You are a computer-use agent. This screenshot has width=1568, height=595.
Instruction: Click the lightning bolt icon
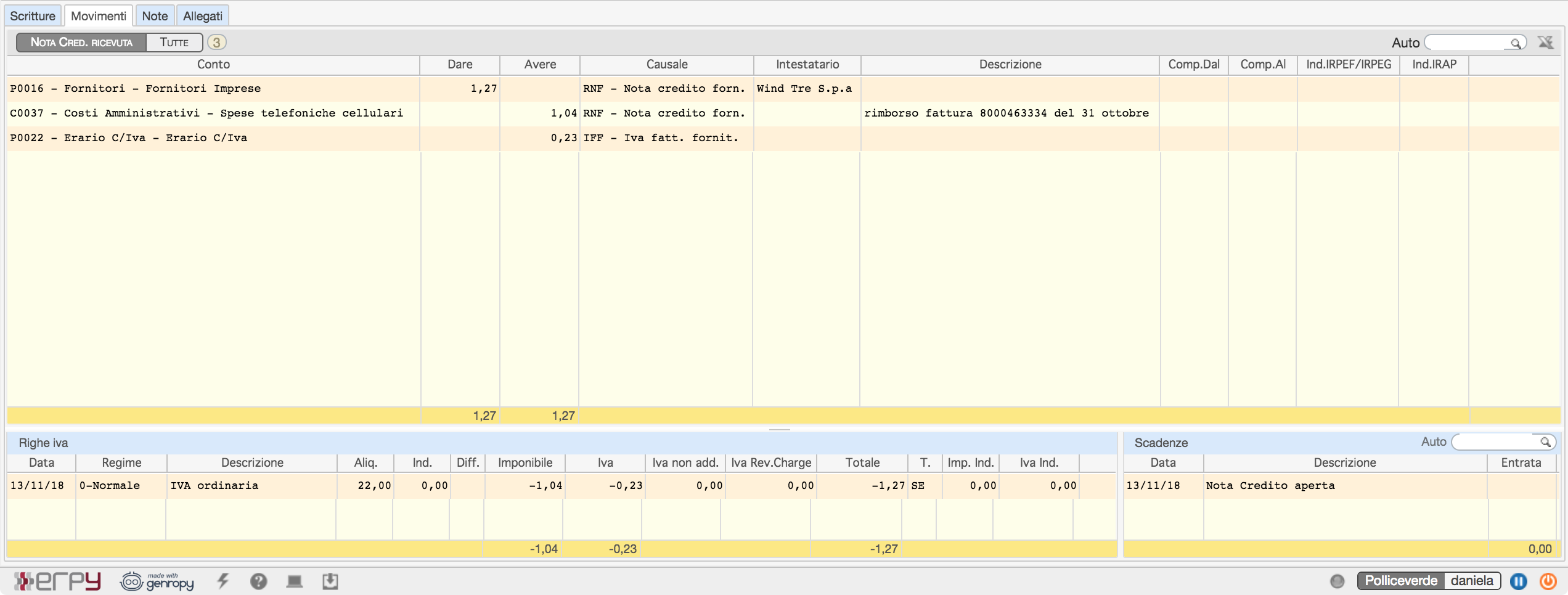(x=223, y=581)
